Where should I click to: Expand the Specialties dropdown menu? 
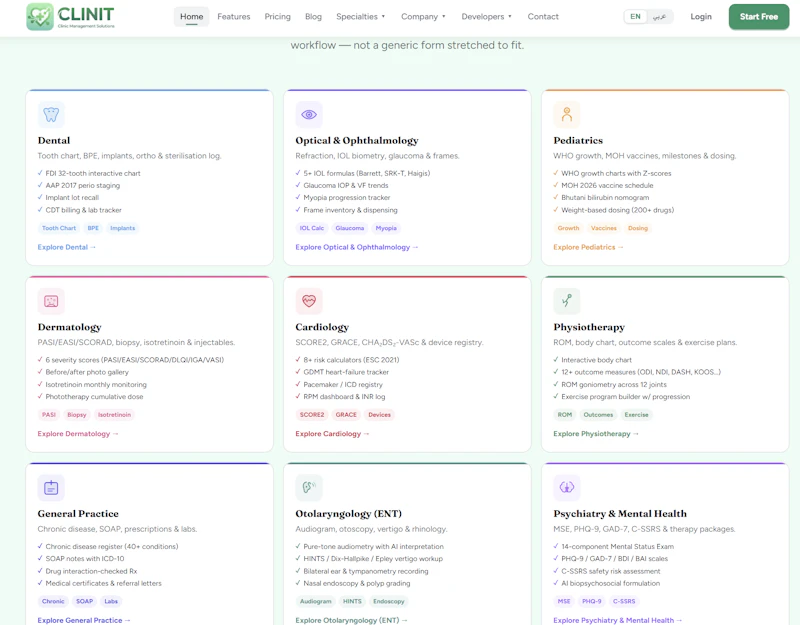[x=361, y=16]
